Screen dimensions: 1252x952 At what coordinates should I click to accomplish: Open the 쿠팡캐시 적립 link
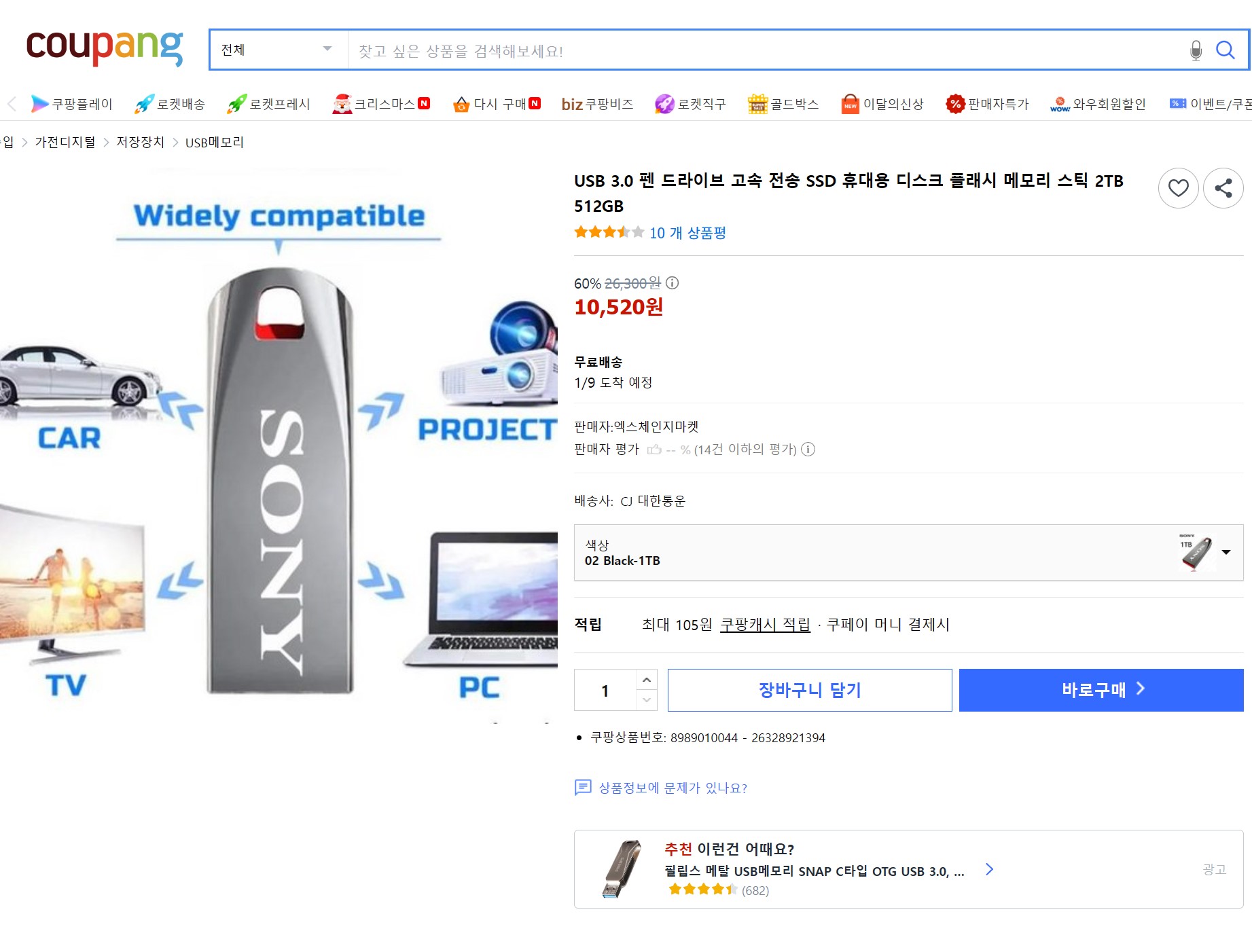[765, 625]
